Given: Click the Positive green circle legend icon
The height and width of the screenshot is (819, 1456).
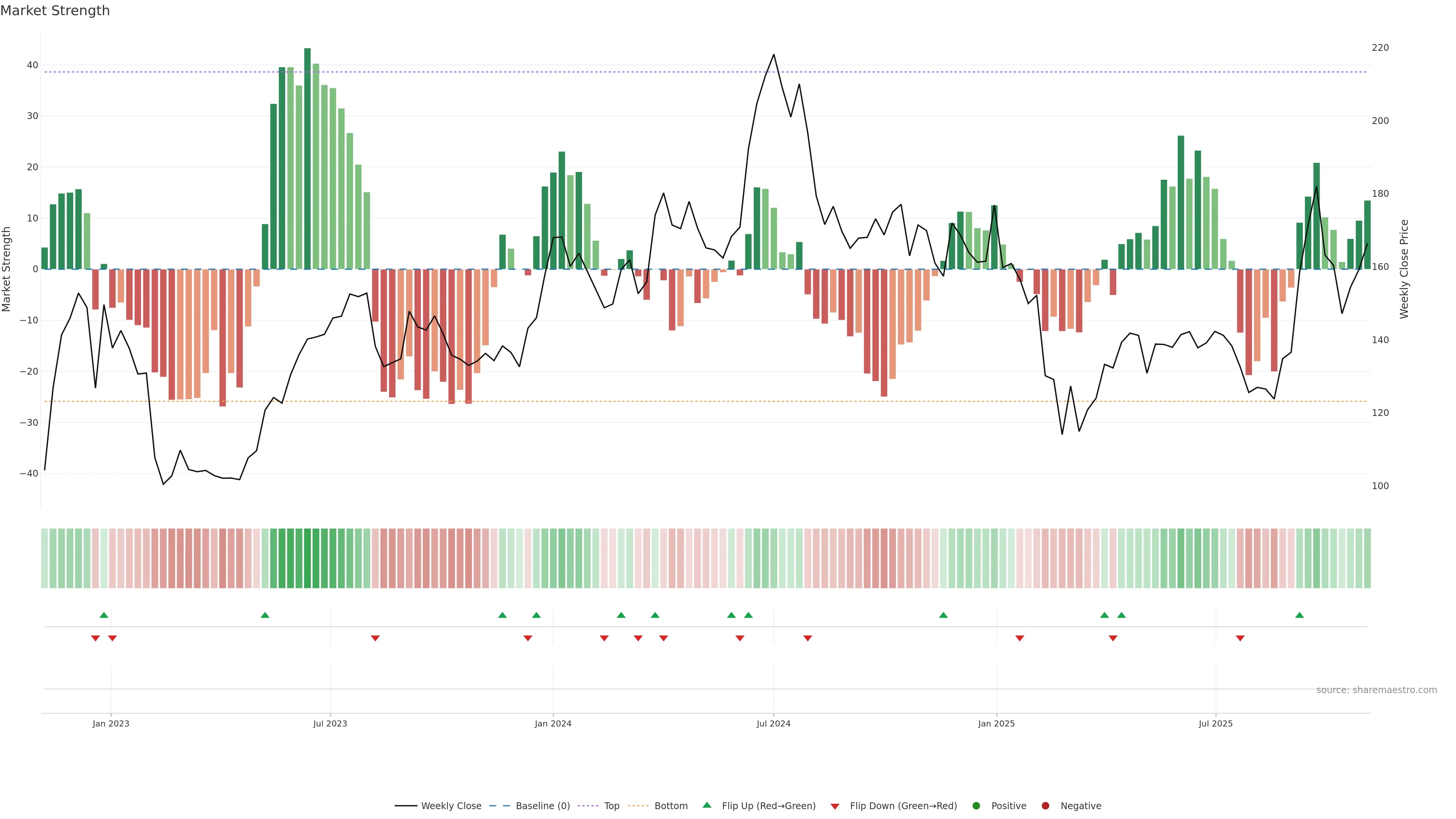Looking at the screenshot, I should pos(976,805).
